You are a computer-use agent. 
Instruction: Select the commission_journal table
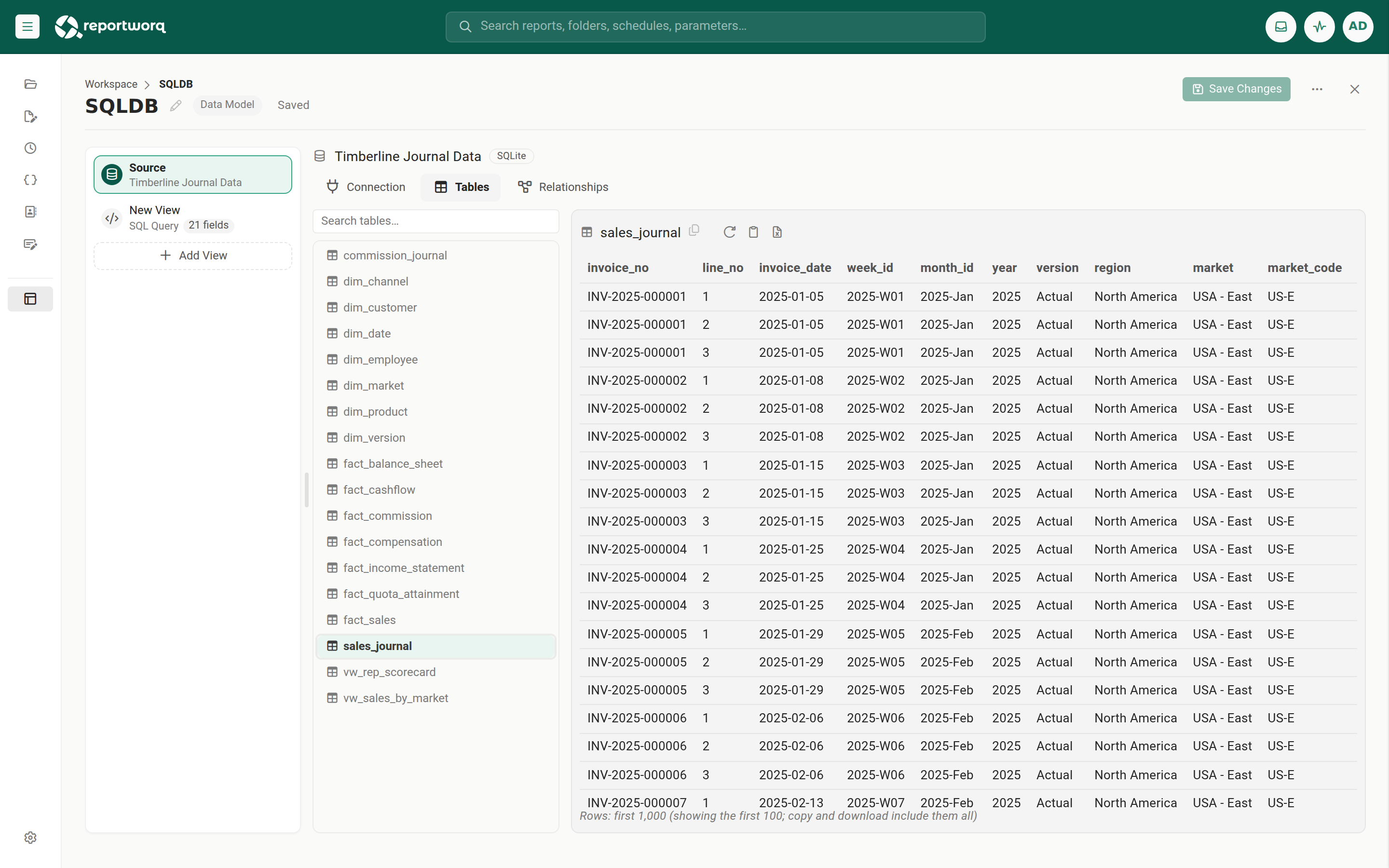pyautogui.click(x=436, y=256)
